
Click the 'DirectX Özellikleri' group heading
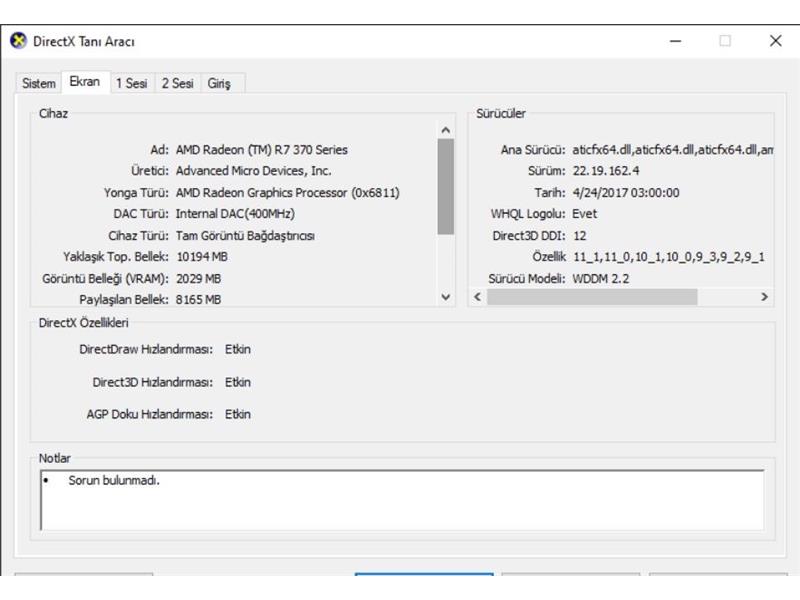pyautogui.click(x=84, y=323)
